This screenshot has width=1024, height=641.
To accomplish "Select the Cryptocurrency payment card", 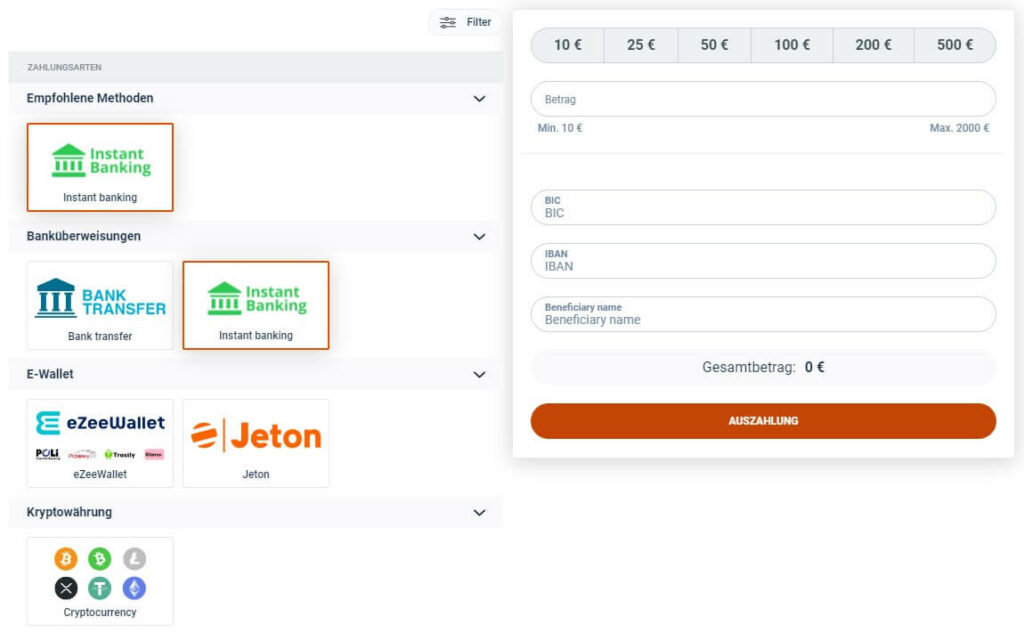I will click(100, 581).
